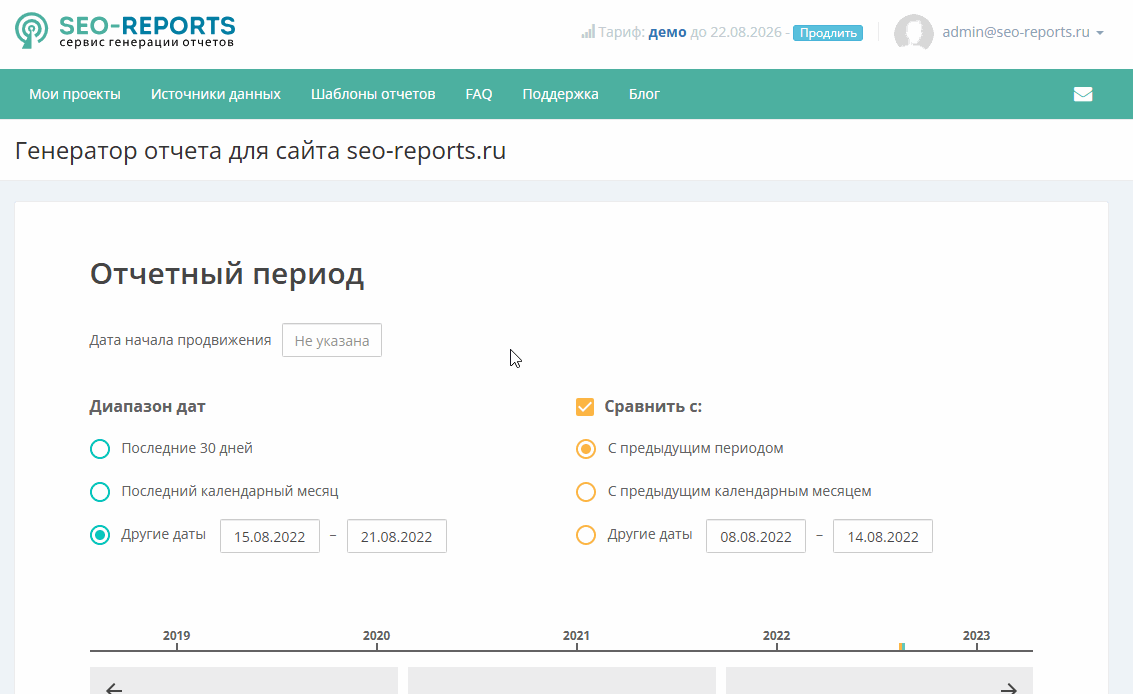The height and width of the screenshot is (694, 1133).
Task: Select date range "Другие даты" radio with 15.08.2022
Action: tap(100, 535)
